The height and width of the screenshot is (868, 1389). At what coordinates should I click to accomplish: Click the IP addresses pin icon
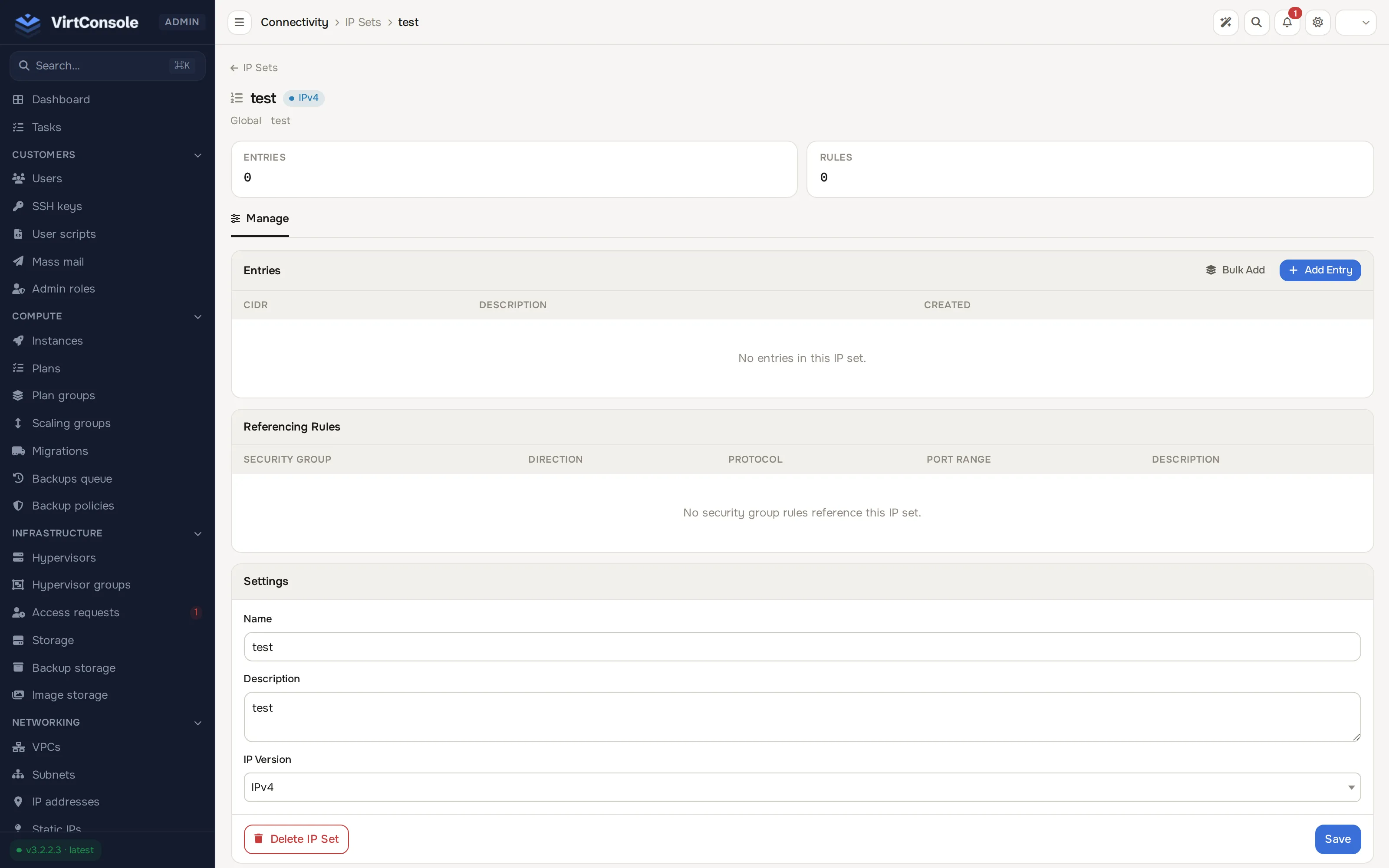click(x=18, y=802)
